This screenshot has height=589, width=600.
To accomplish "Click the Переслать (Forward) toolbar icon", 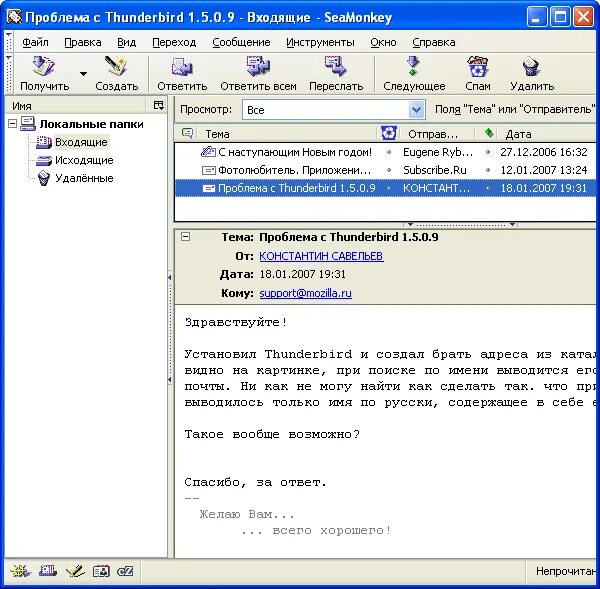I will click(x=336, y=67).
